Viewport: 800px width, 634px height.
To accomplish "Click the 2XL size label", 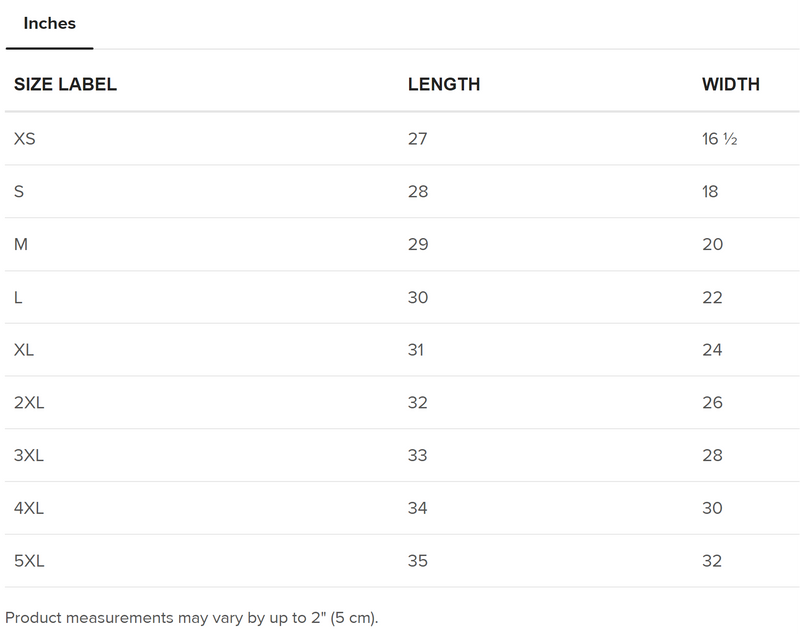I will tap(30, 403).
